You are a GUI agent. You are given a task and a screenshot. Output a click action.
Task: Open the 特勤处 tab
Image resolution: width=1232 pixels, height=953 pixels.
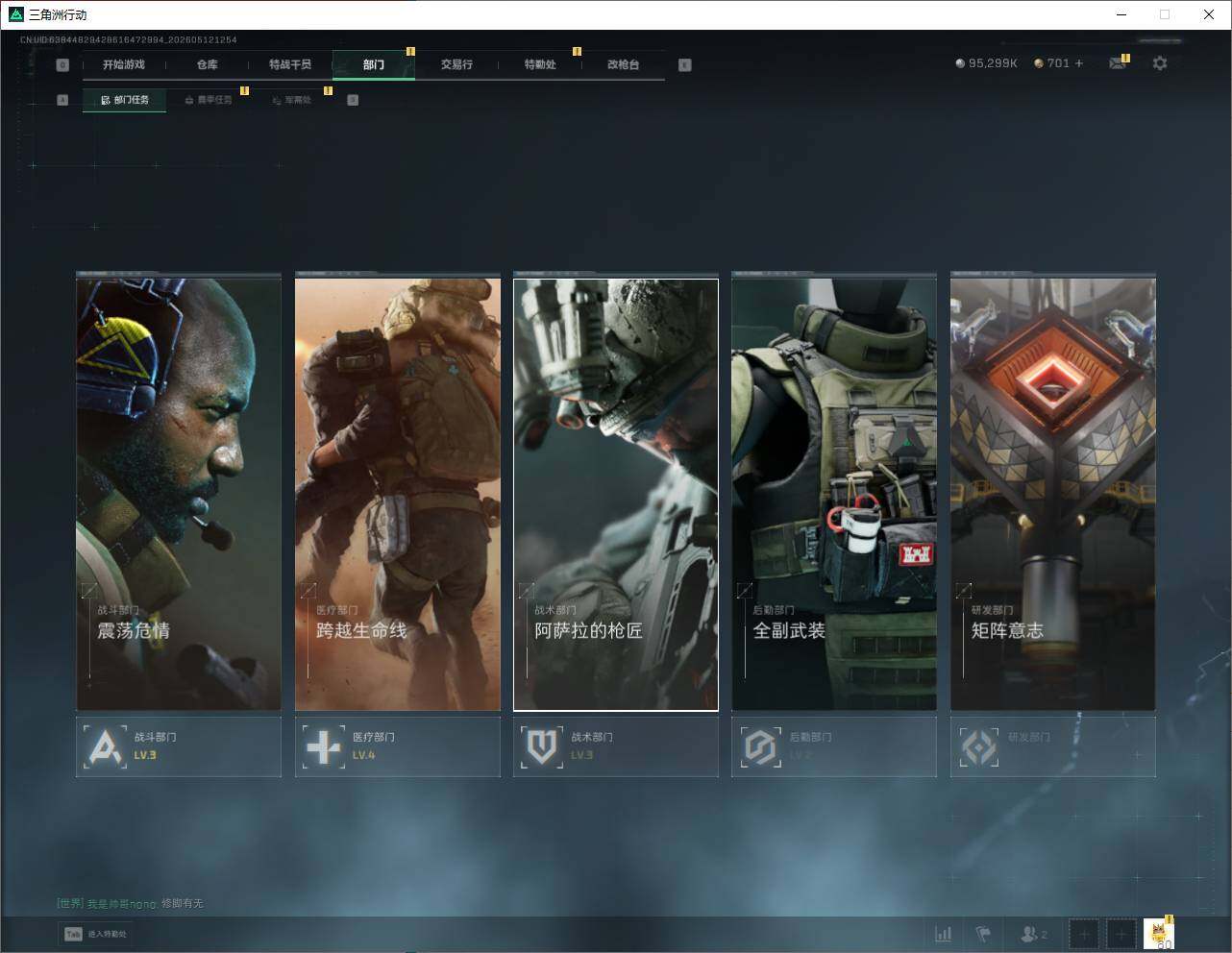pos(540,64)
